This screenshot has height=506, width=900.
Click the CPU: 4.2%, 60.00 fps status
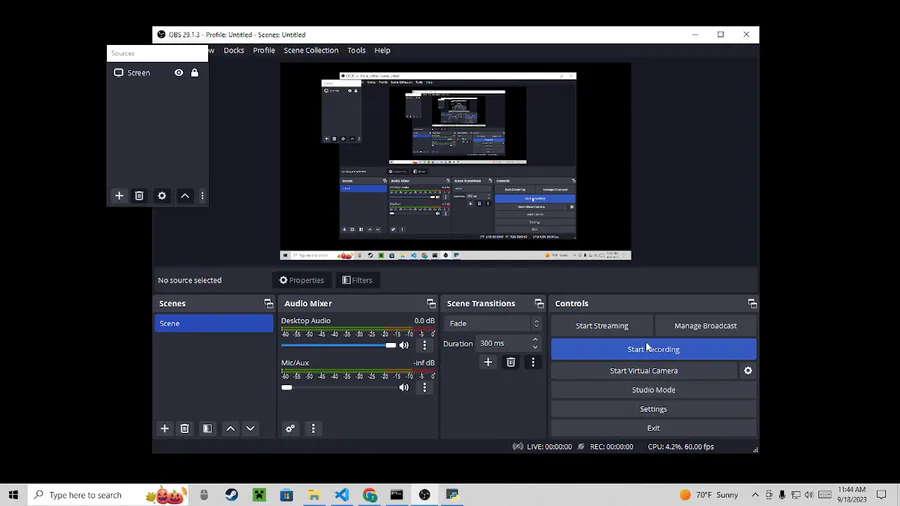[x=681, y=446]
